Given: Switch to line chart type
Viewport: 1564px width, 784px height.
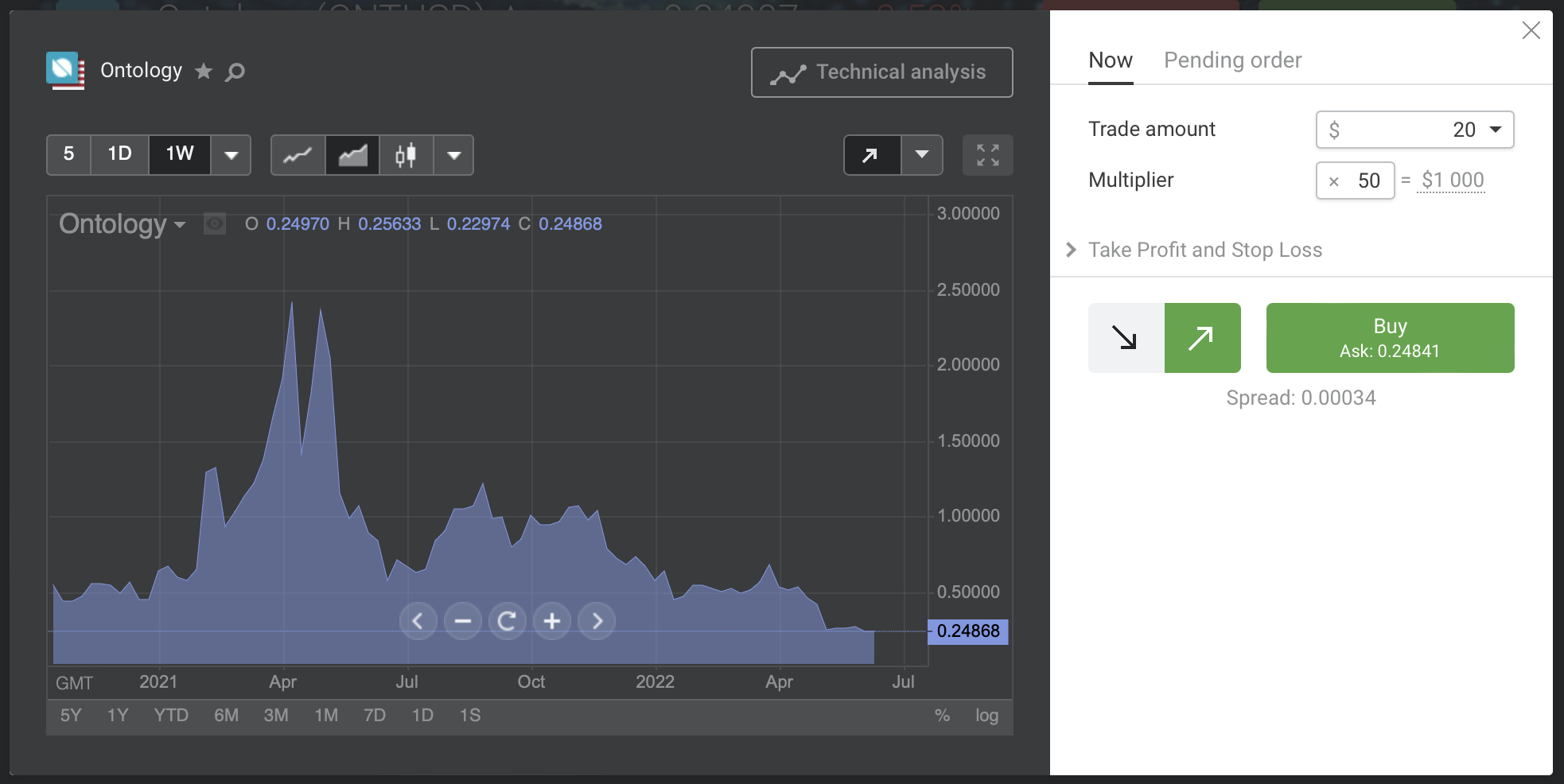Looking at the screenshot, I should point(298,155).
